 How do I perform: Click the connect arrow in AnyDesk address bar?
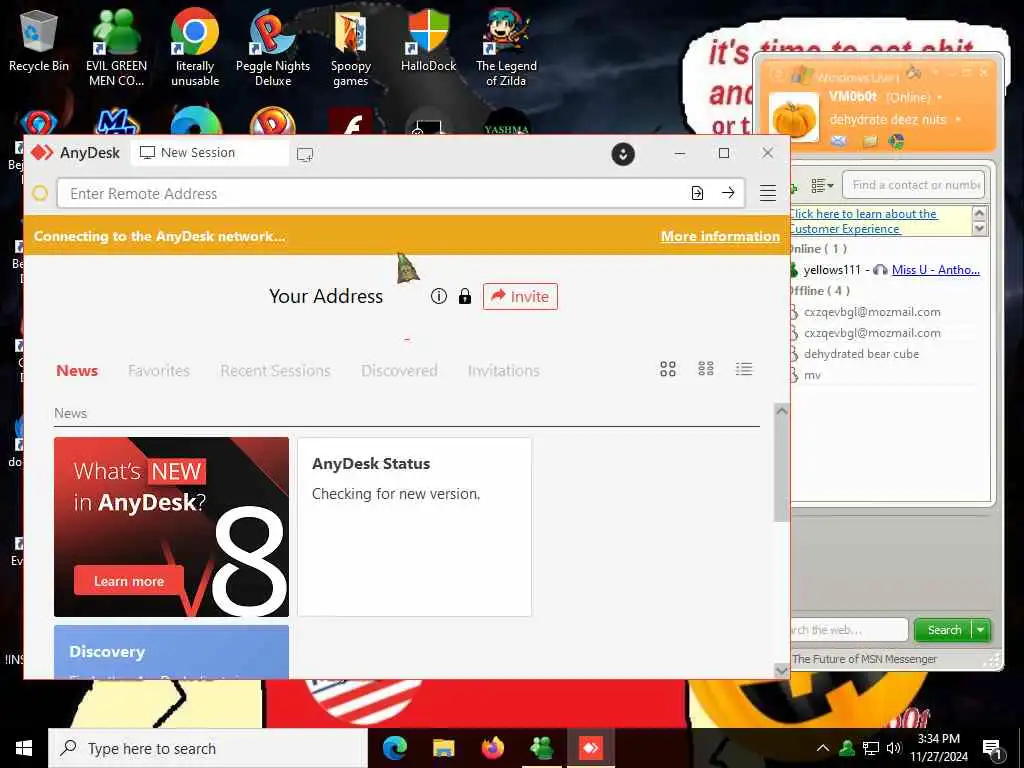[728, 193]
